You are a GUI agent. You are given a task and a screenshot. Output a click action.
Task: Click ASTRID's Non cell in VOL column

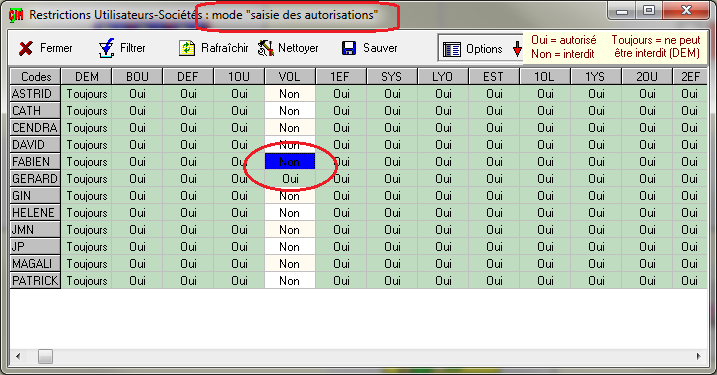pyautogui.click(x=290, y=94)
